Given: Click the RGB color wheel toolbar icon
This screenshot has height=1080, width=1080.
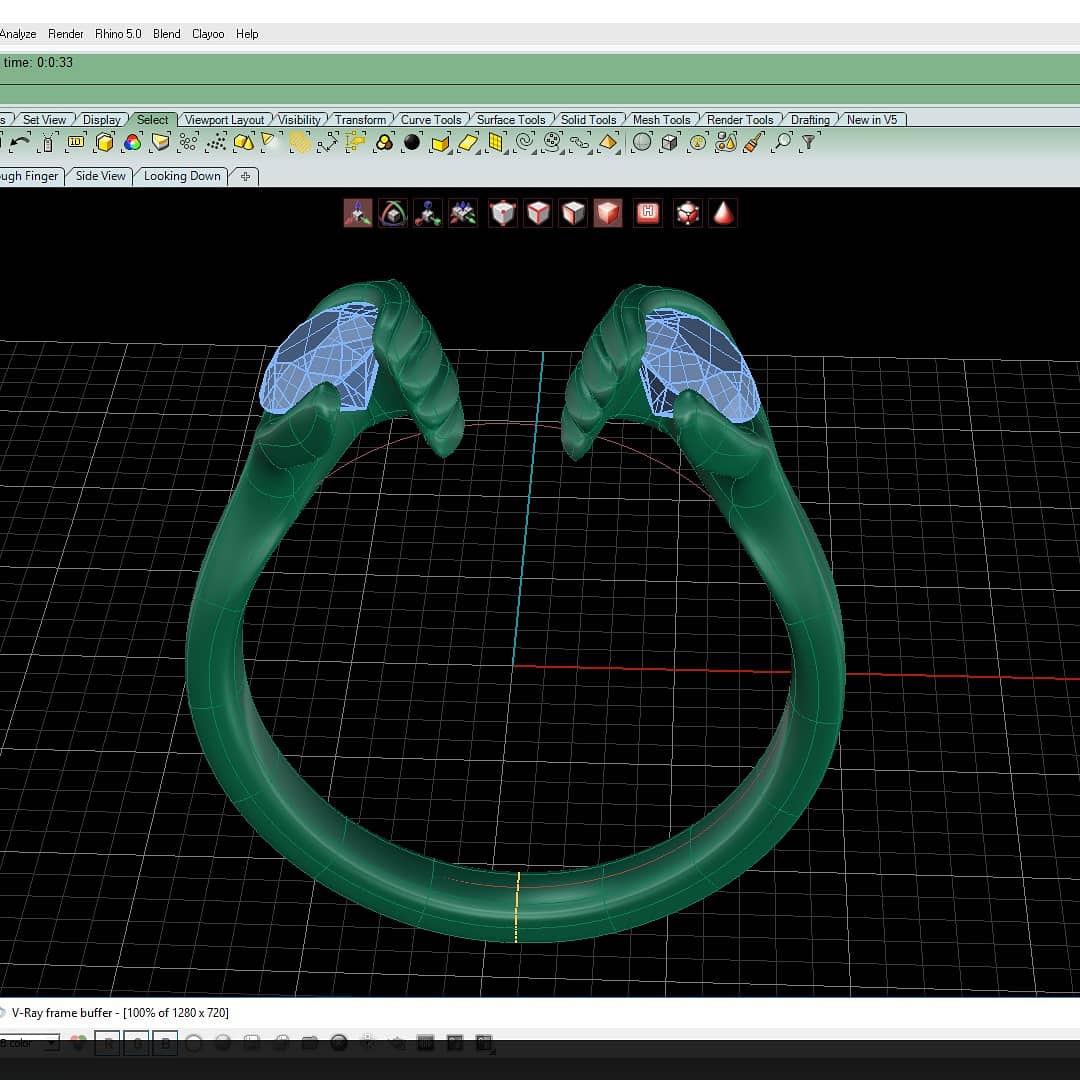Looking at the screenshot, I should point(132,143).
